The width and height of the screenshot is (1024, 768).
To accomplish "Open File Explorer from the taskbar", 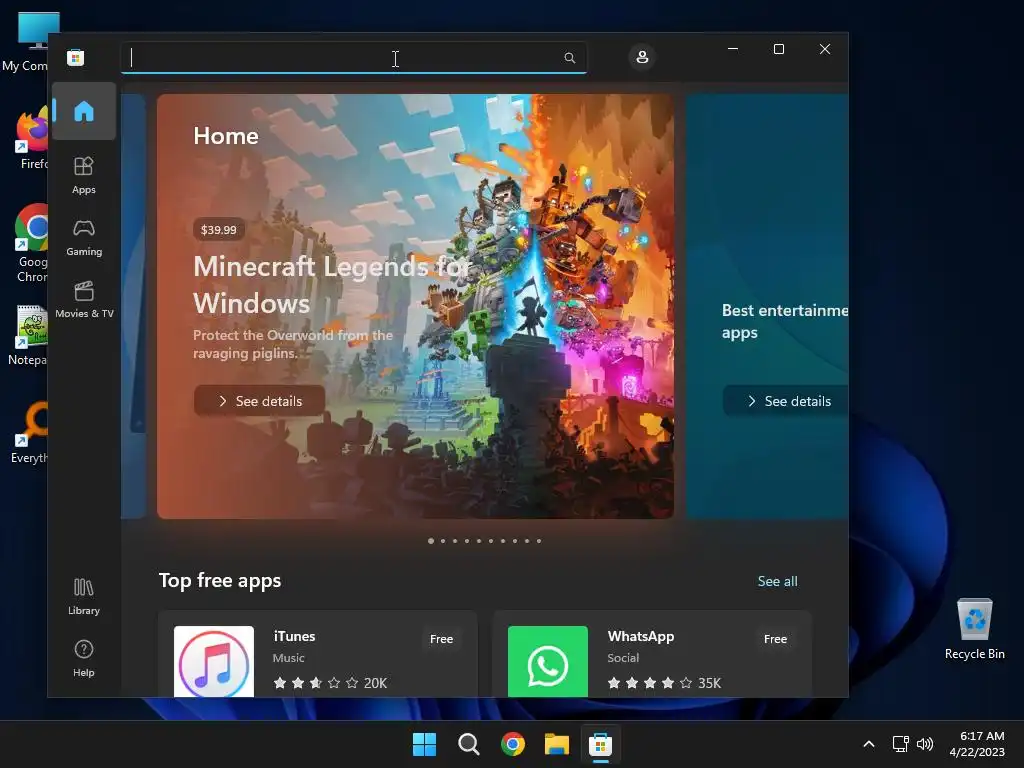I will click(556, 744).
